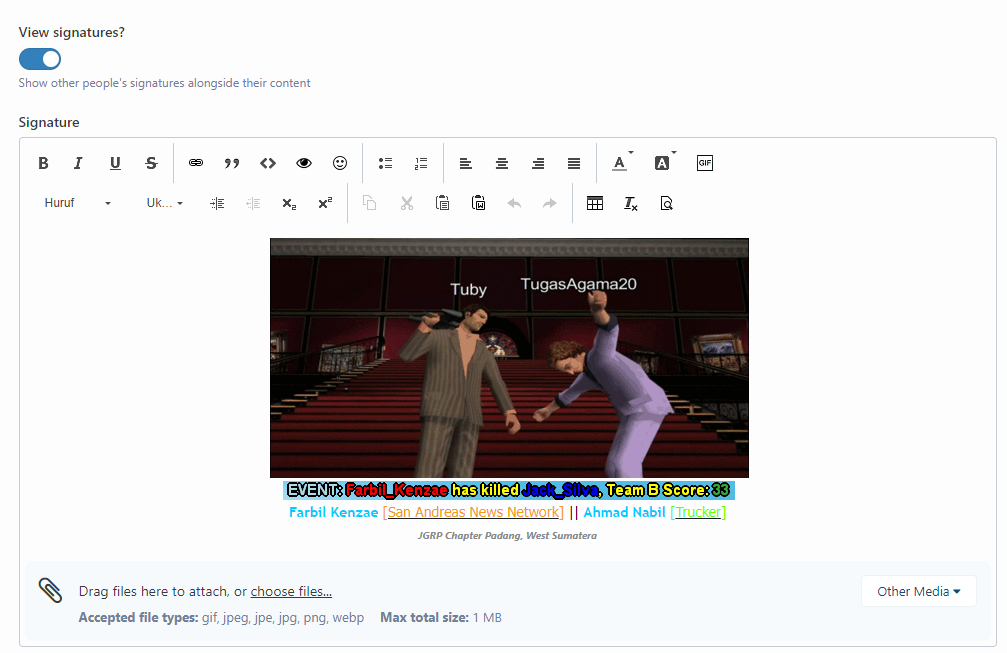
Task: Open the text color picker
Action: pyautogui.click(x=622, y=163)
